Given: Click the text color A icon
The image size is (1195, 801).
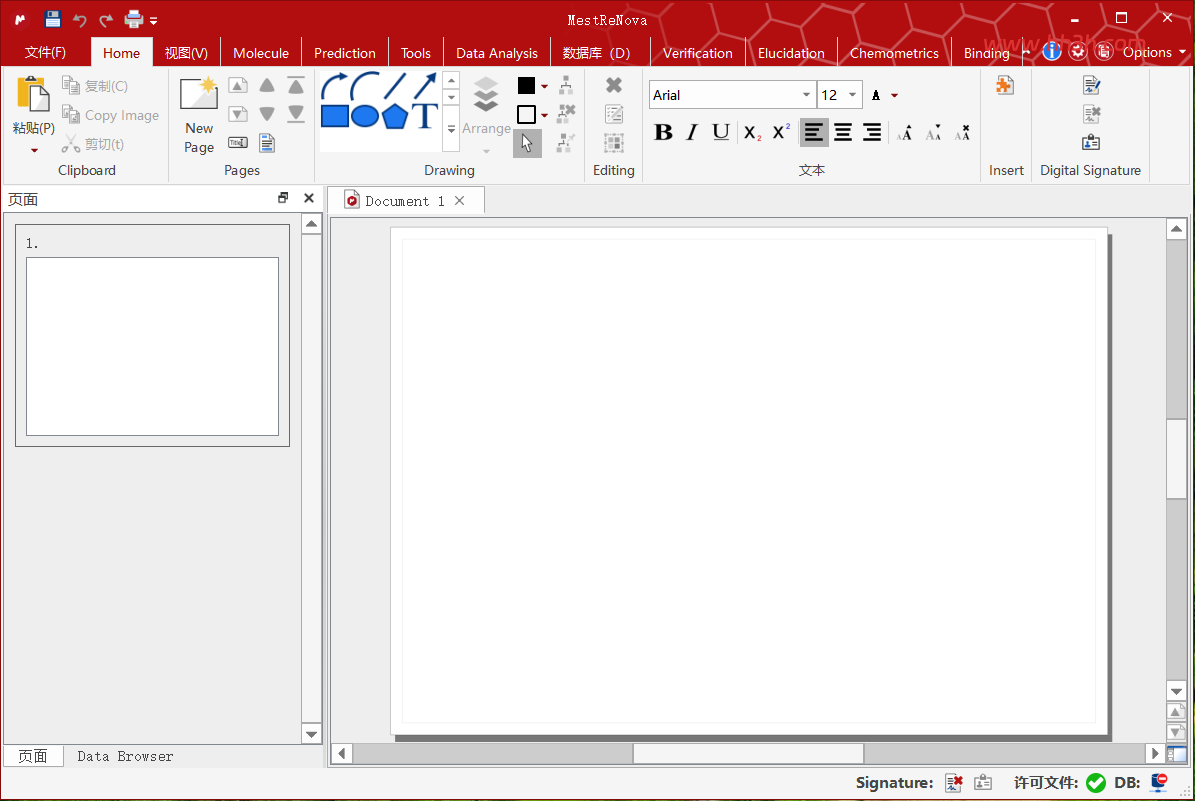Looking at the screenshot, I should pyautogui.click(x=876, y=95).
